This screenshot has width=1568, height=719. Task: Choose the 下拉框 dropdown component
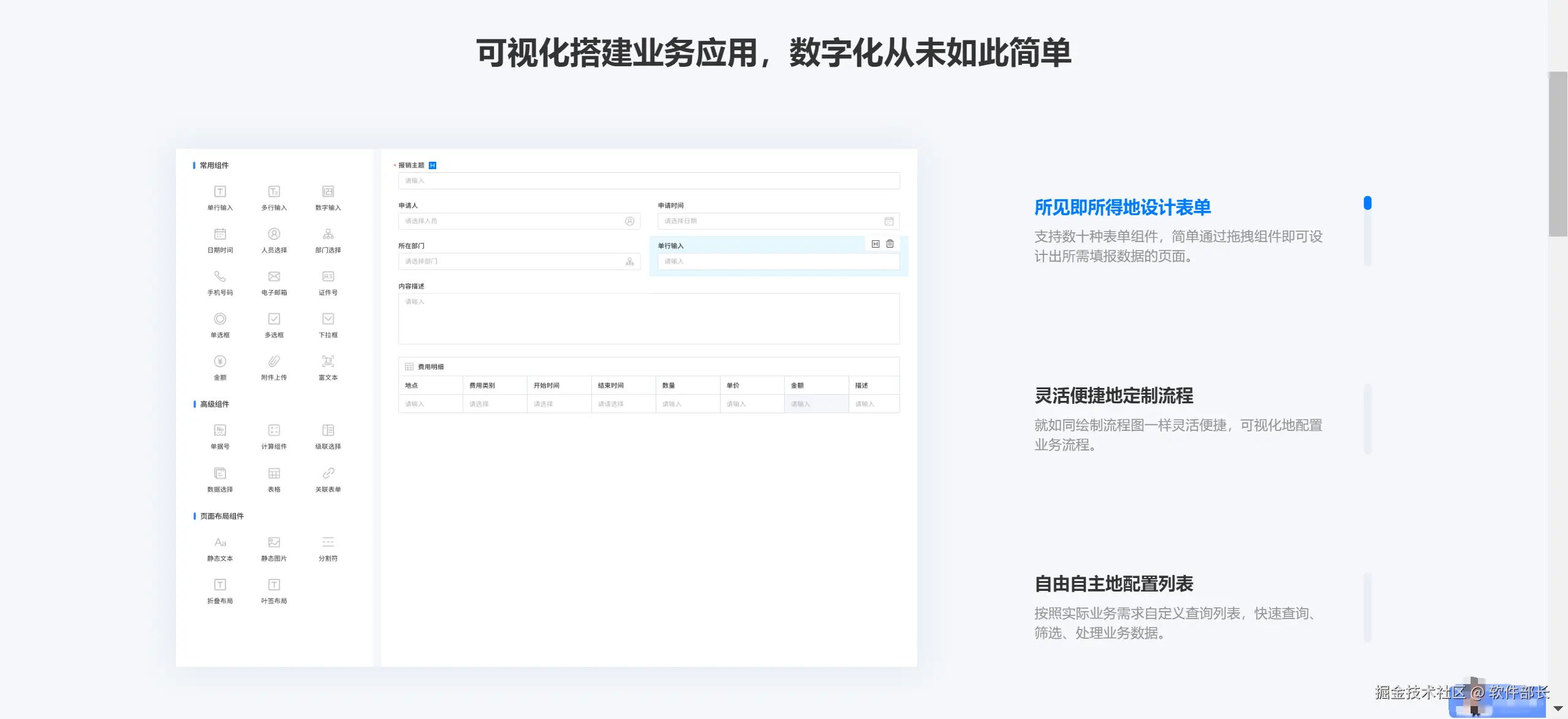pyautogui.click(x=328, y=319)
